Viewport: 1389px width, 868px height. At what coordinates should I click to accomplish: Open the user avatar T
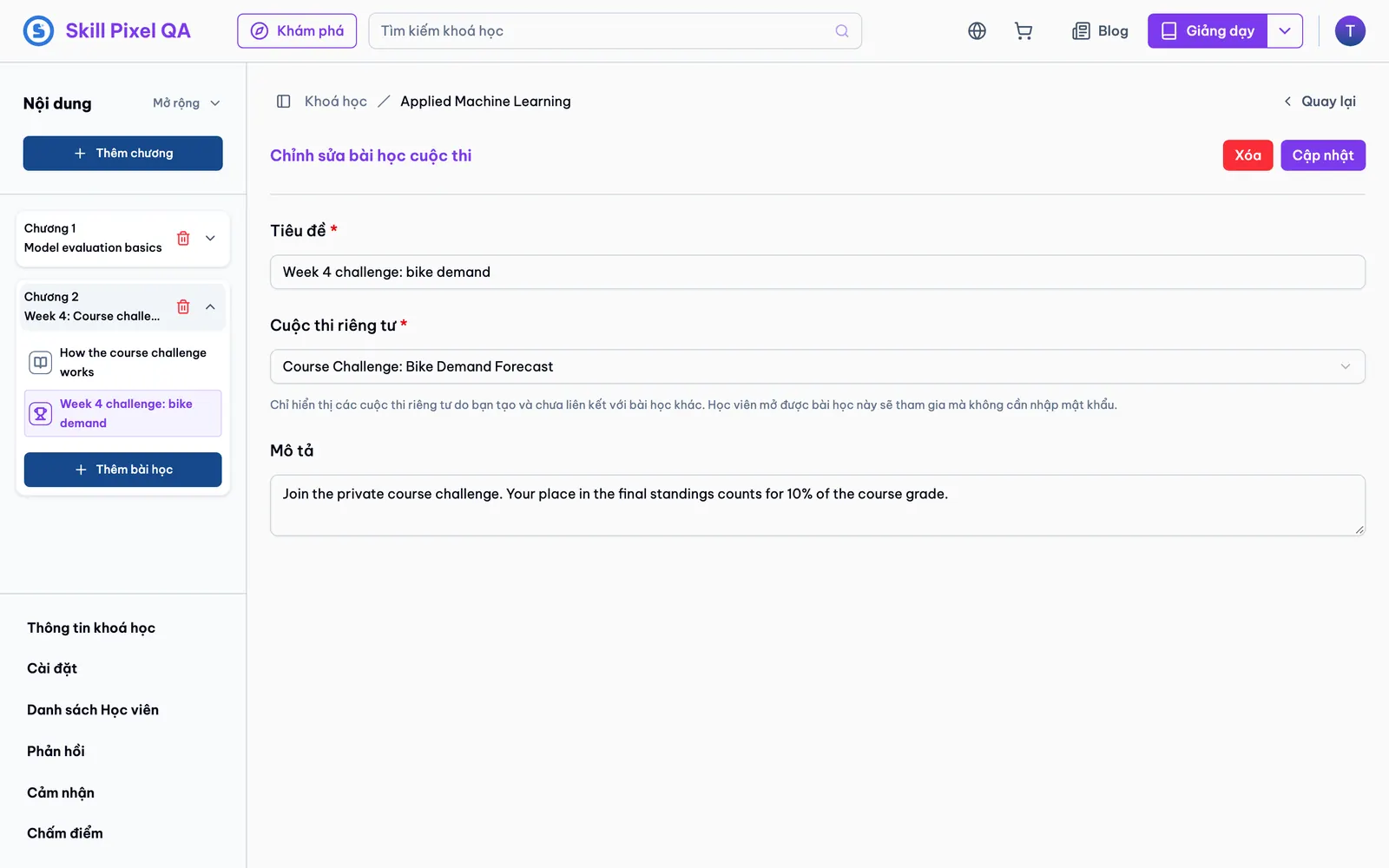click(1349, 31)
